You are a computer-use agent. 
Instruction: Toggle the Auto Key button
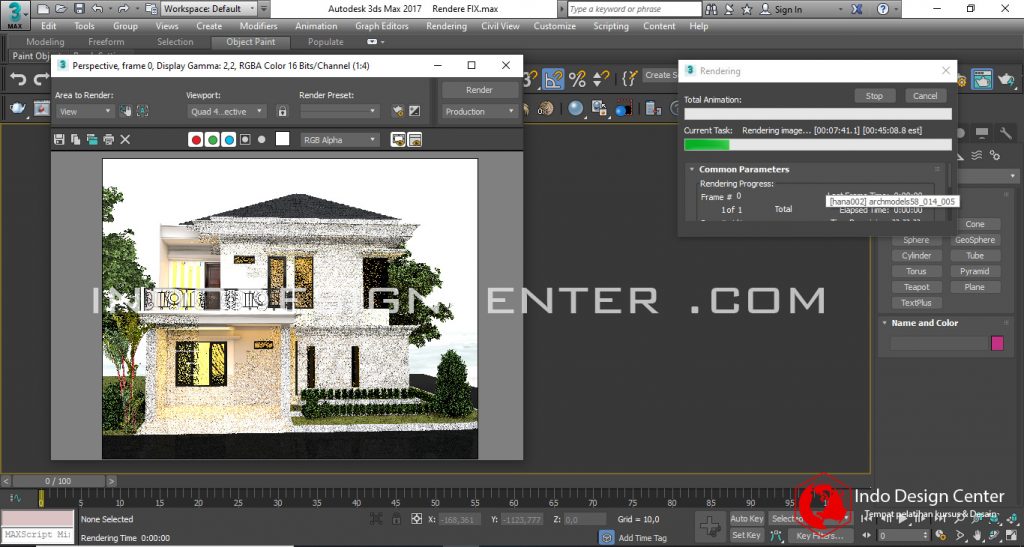[x=746, y=519]
